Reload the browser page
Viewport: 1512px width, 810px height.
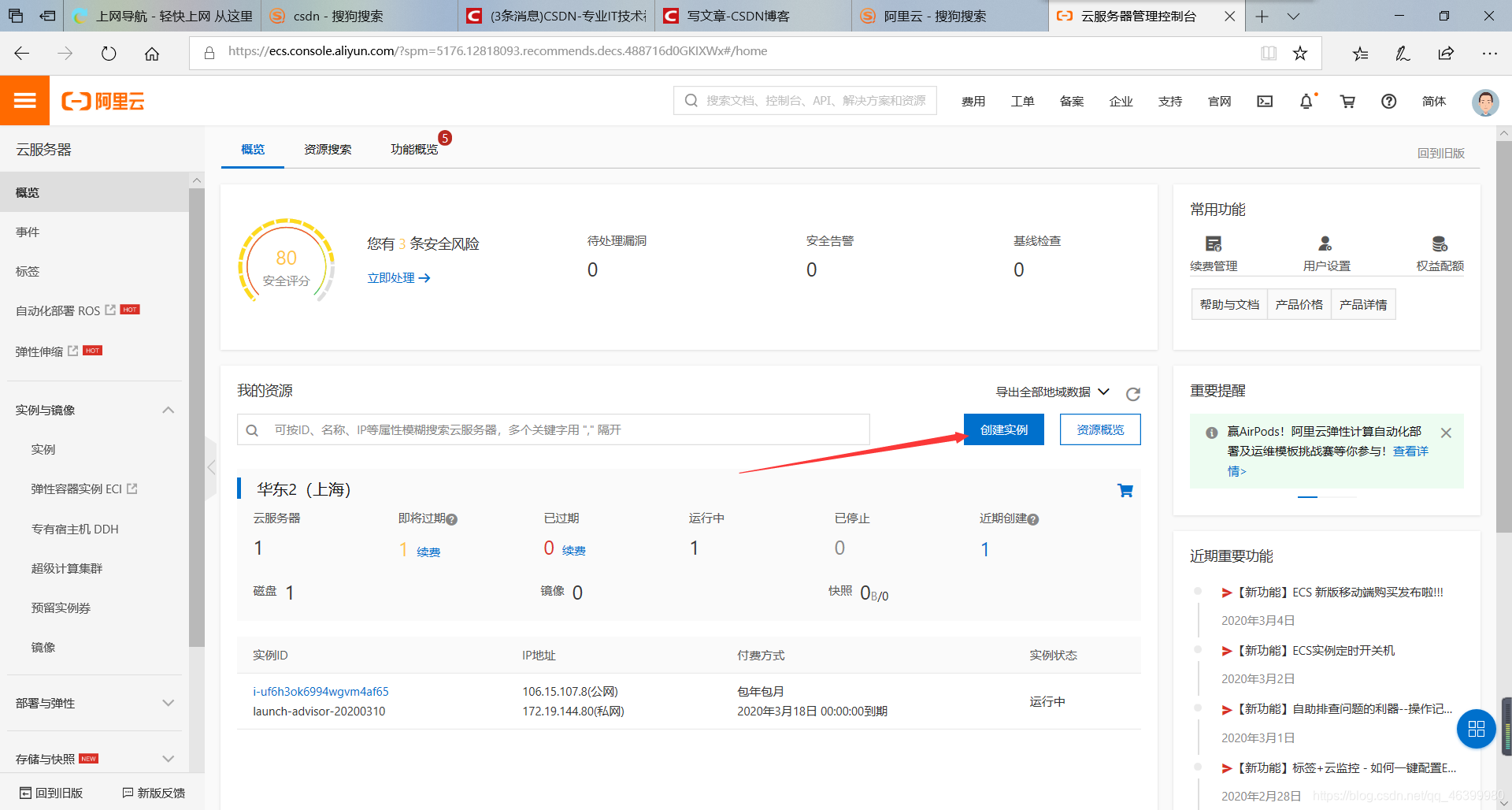(x=109, y=54)
